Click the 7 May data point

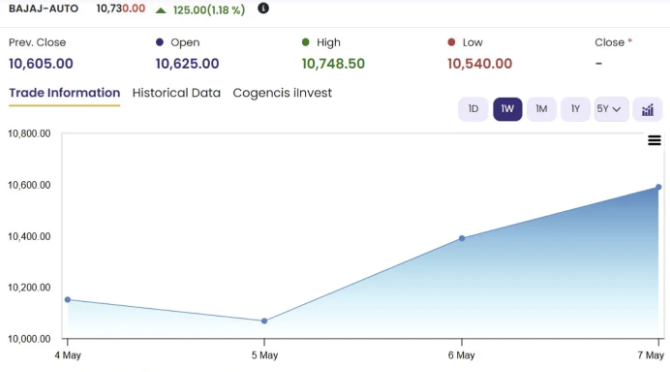(658, 187)
